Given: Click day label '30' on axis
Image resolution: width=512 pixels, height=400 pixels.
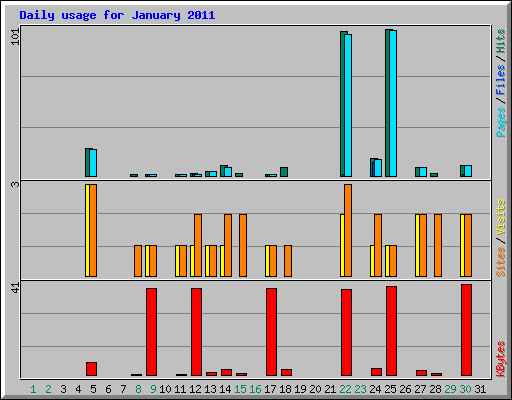Looking at the screenshot, I should pos(465,389).
